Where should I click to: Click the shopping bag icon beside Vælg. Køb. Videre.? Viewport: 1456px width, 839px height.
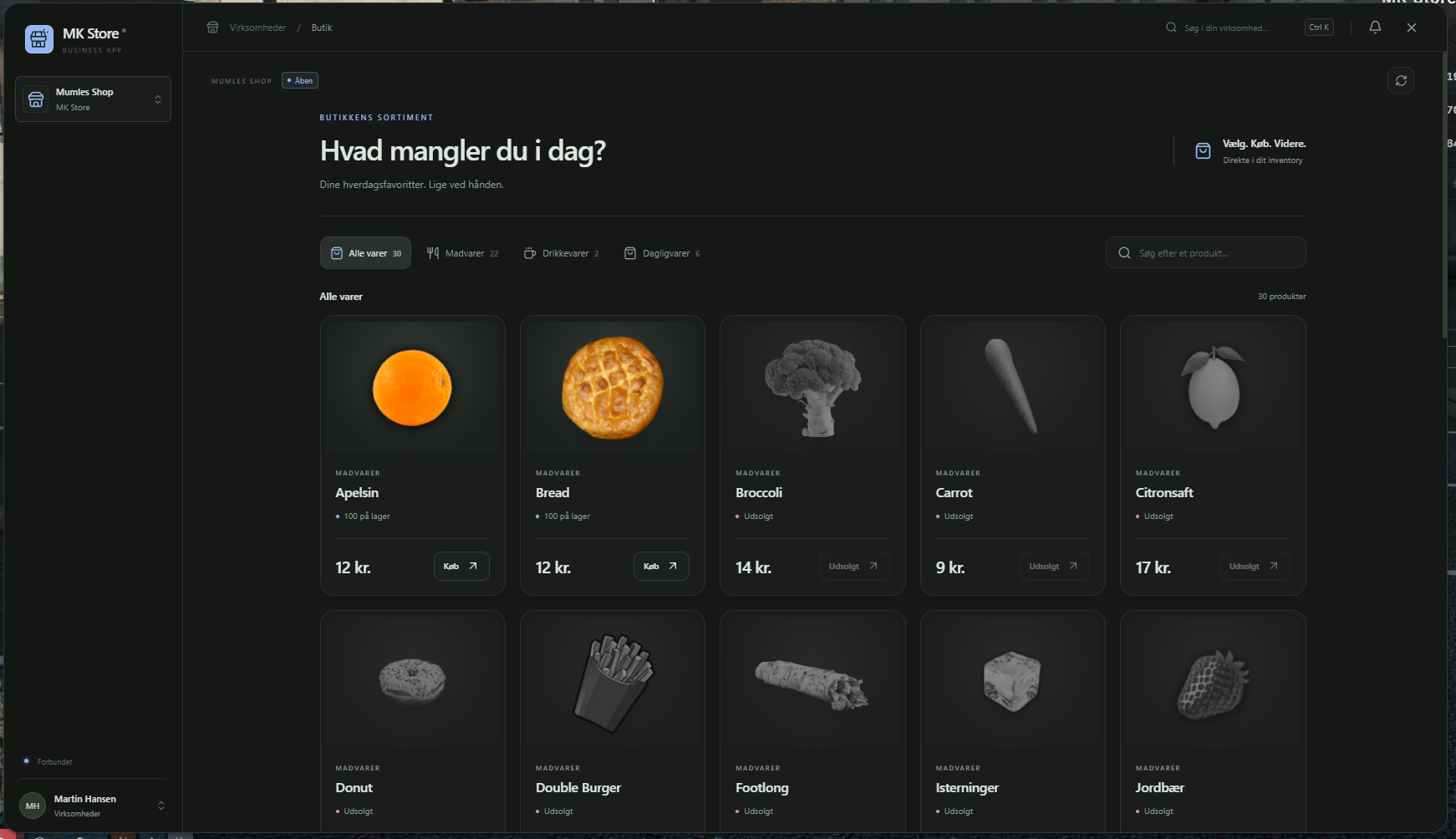click(x=1203, y=150)
